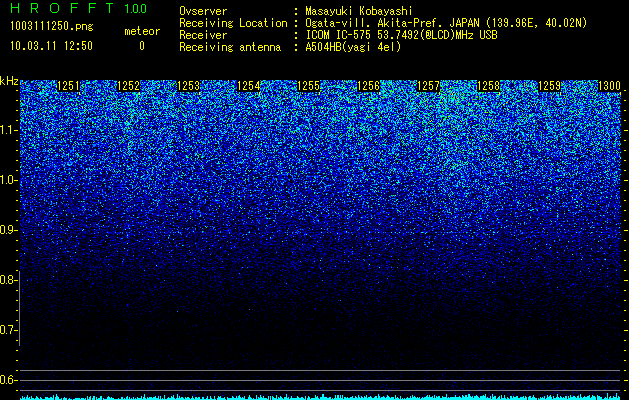This screenshot has height=400, width=629.
Task: Click the 0.7 frequency axis label
Action: pyautogui.click(x=8, y=330)
